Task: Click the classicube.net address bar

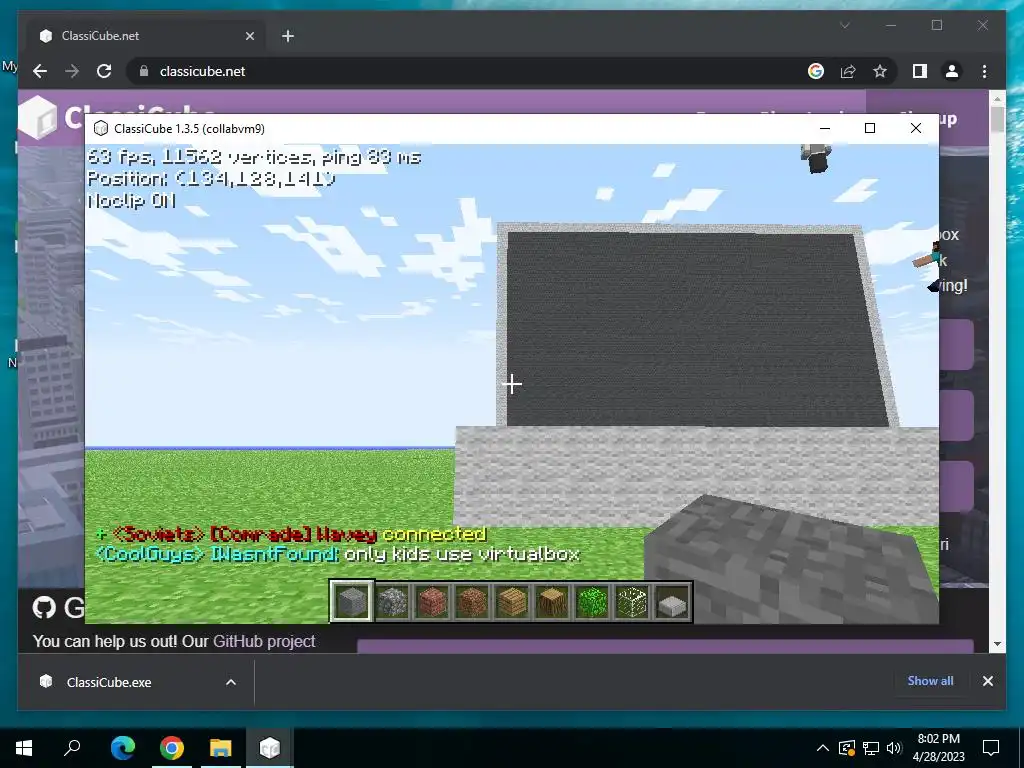Action: (x=470, y=71)
